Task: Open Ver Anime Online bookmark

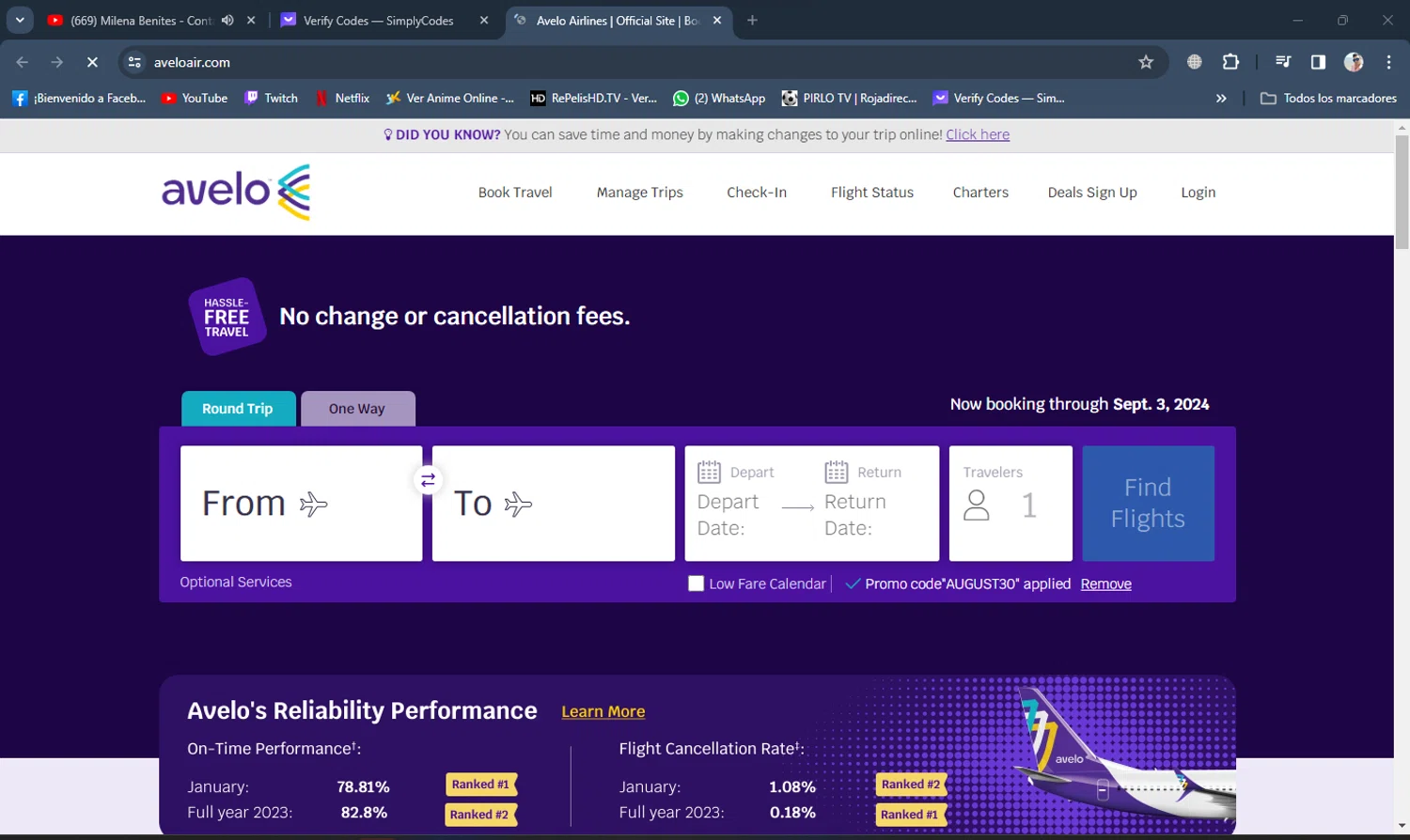Action: 450,98
